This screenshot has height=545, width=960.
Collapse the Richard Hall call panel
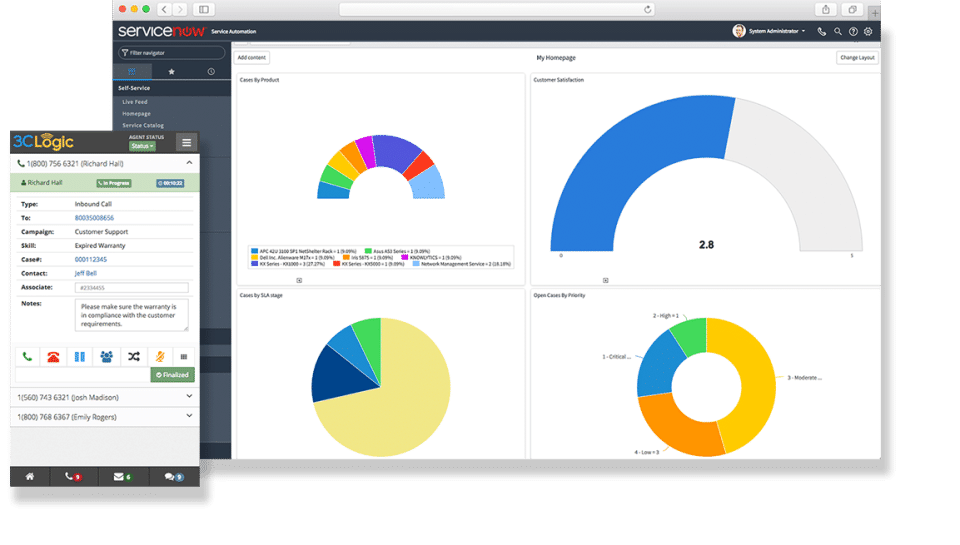(189, 163)
